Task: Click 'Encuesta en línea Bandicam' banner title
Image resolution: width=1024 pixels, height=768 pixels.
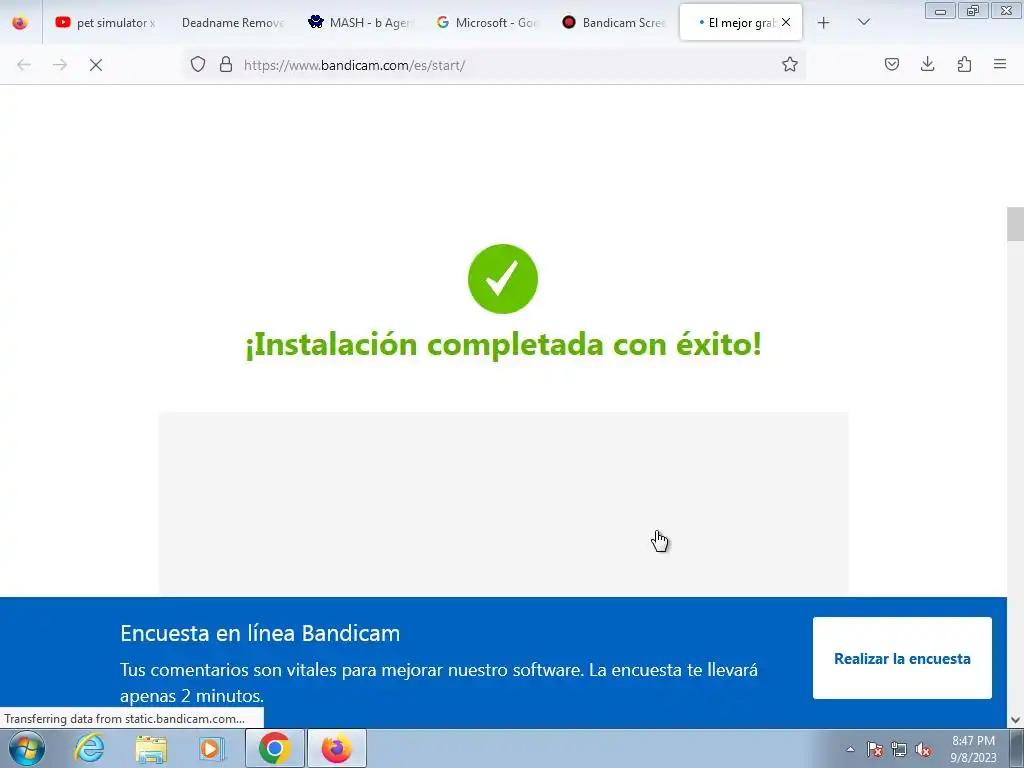Action: coord(260,633)
